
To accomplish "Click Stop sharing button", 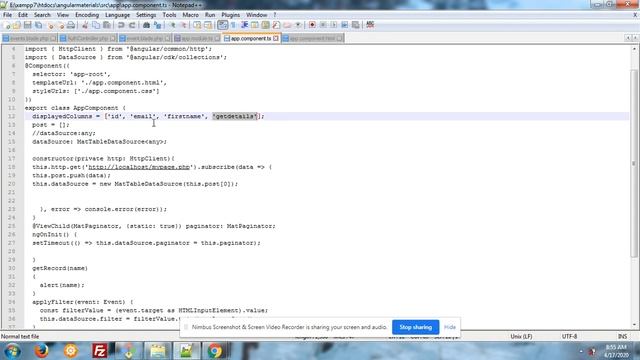I will [x=416, y=327].
